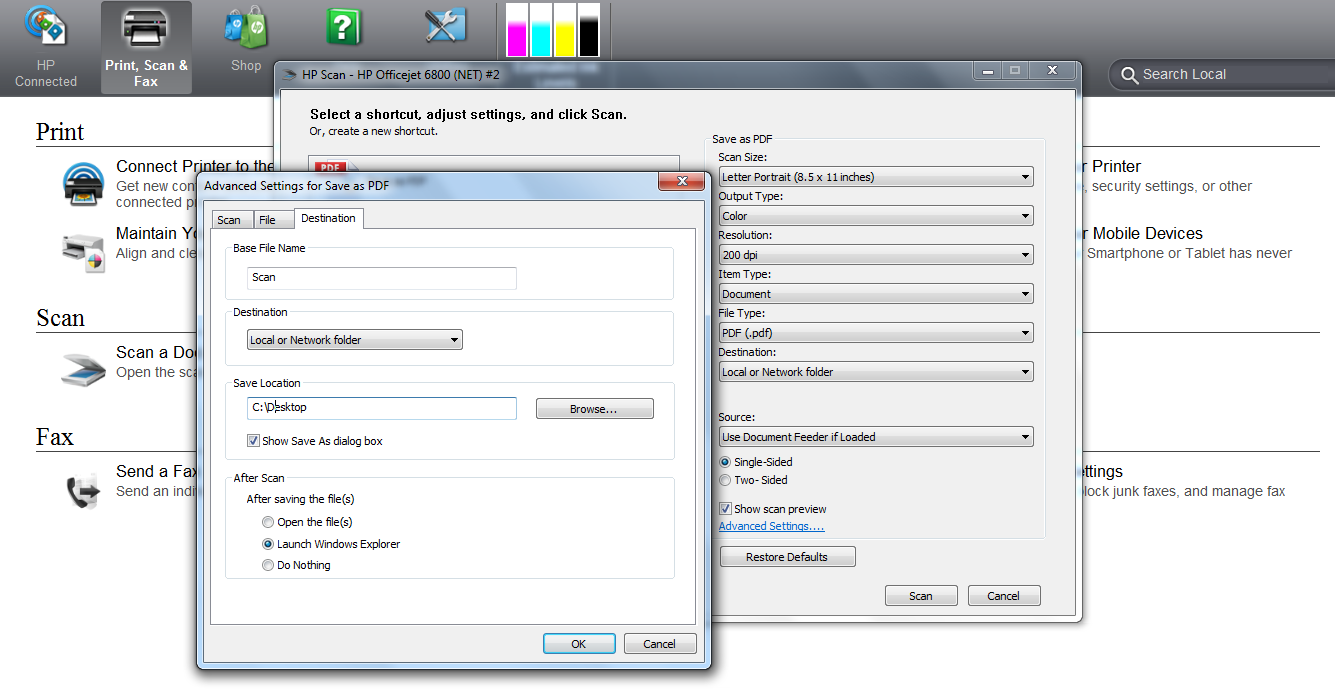Open the Resolution 200 dpi dropdown
Image resolution: width=1335 pixels, height=689 pixels.
(x=875, y=255)
